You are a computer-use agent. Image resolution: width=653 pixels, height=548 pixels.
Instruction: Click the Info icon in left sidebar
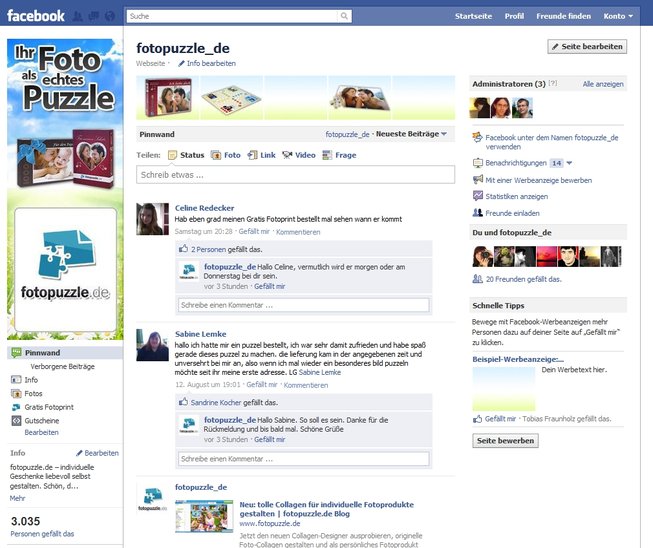pyautogui.click(x=16, y=380)
